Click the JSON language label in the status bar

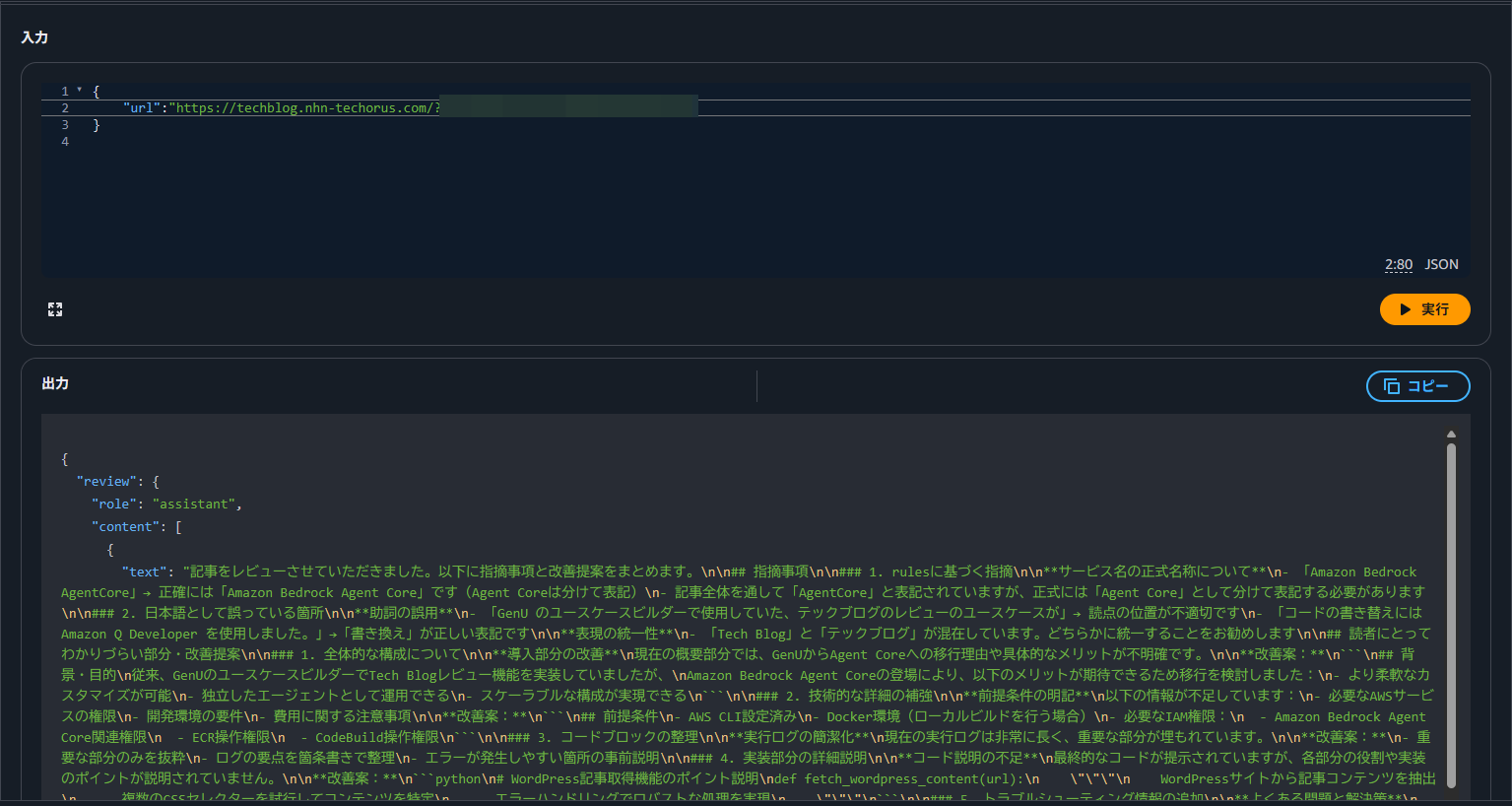[1440, 264]
